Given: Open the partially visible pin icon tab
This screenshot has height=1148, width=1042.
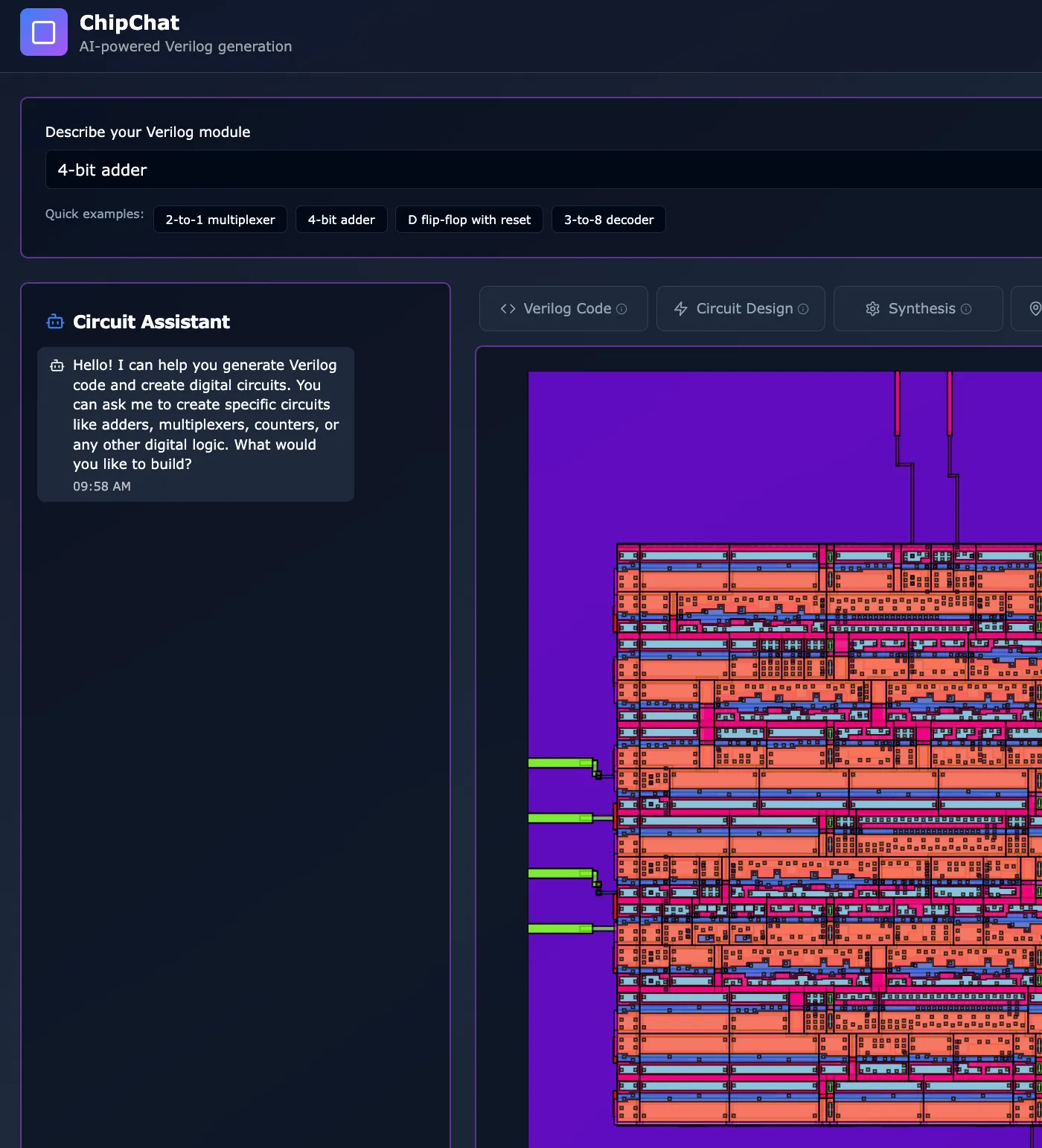Looking at the screenshot, I should click(1034, 308).
